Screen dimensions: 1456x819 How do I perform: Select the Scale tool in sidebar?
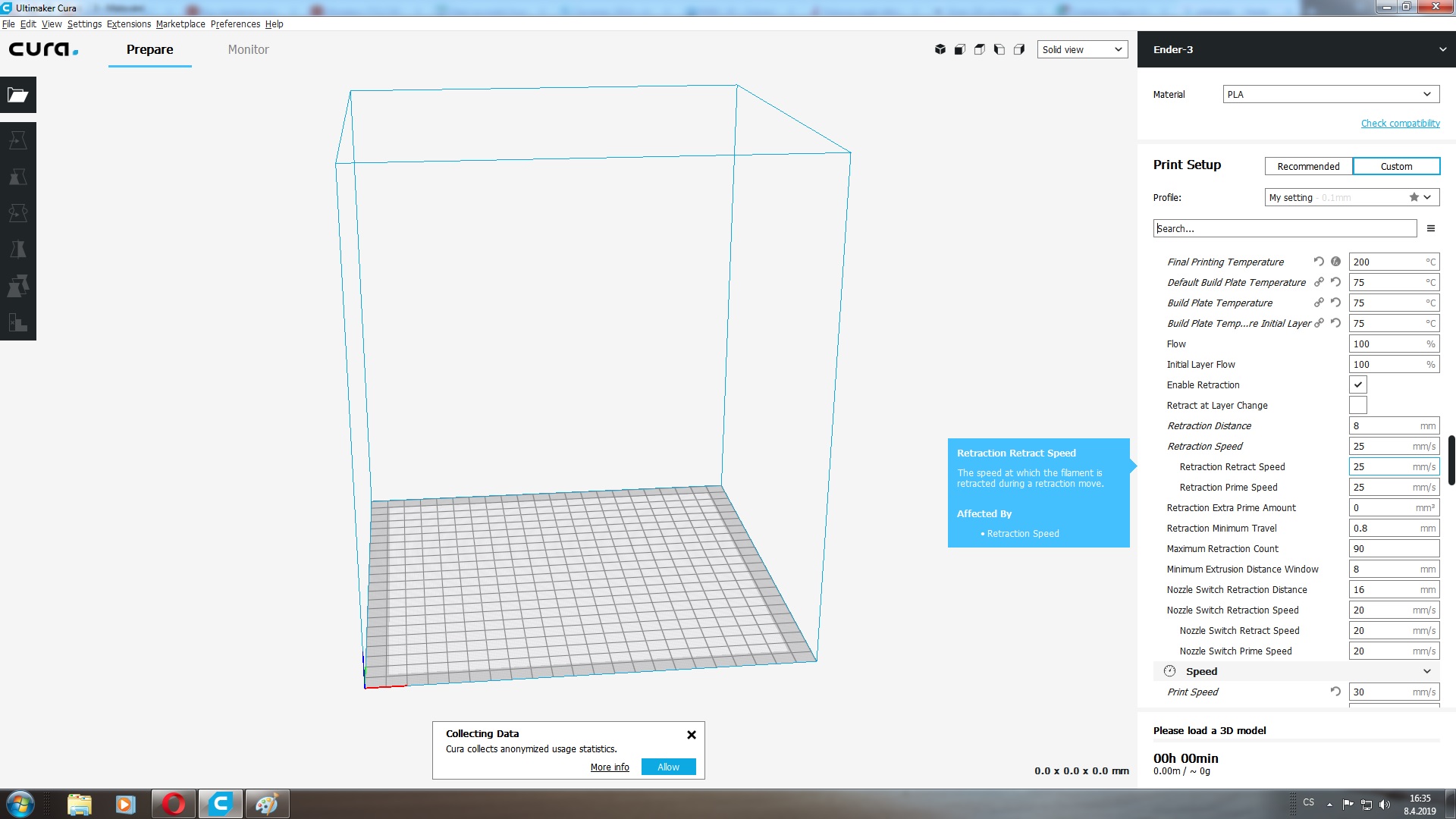[x=18, y=177]
